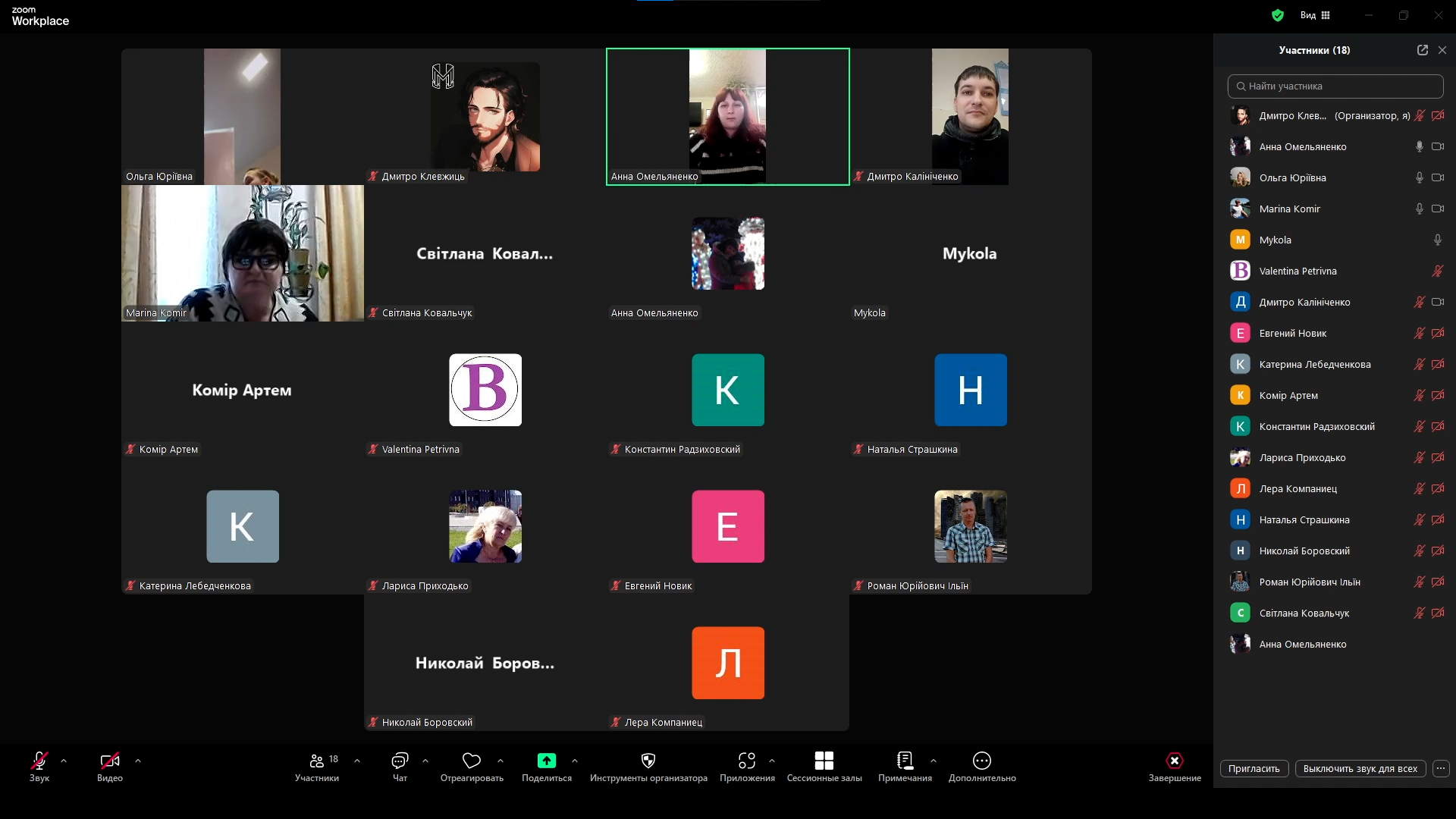Open the Apps icon in toolbar
1456x819 pixels.
tap(747, 761)
